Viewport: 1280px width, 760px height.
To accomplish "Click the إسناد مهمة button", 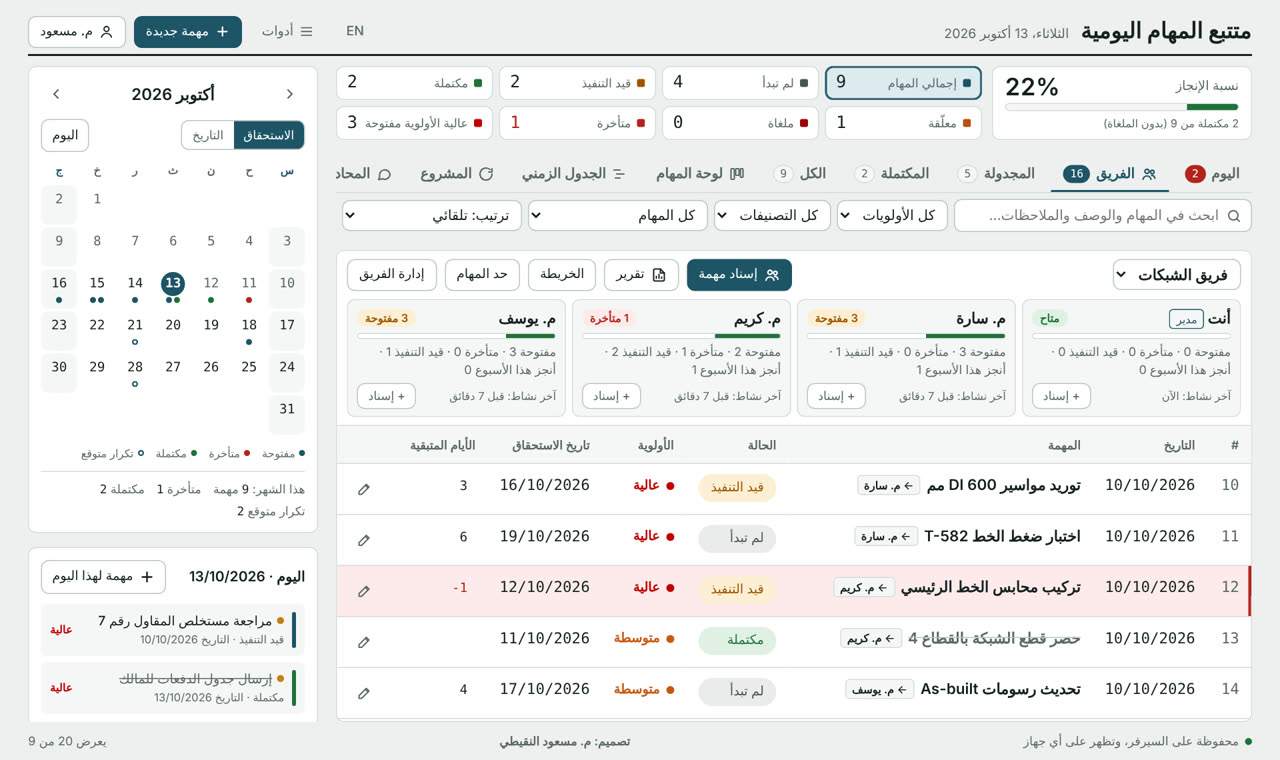I will [739, 275].
